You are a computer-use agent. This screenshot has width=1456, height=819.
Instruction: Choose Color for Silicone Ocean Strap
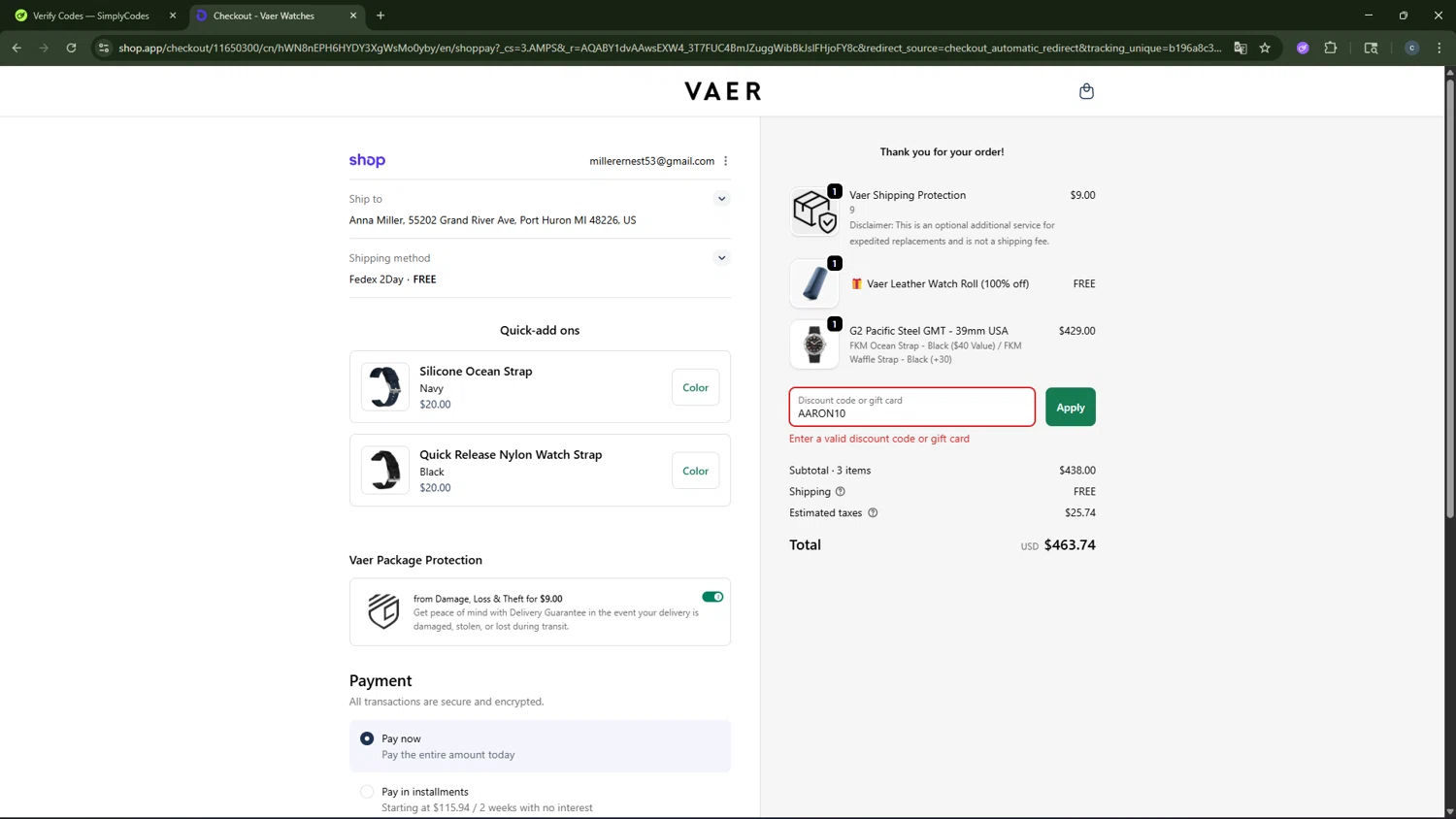click(695, 387)
